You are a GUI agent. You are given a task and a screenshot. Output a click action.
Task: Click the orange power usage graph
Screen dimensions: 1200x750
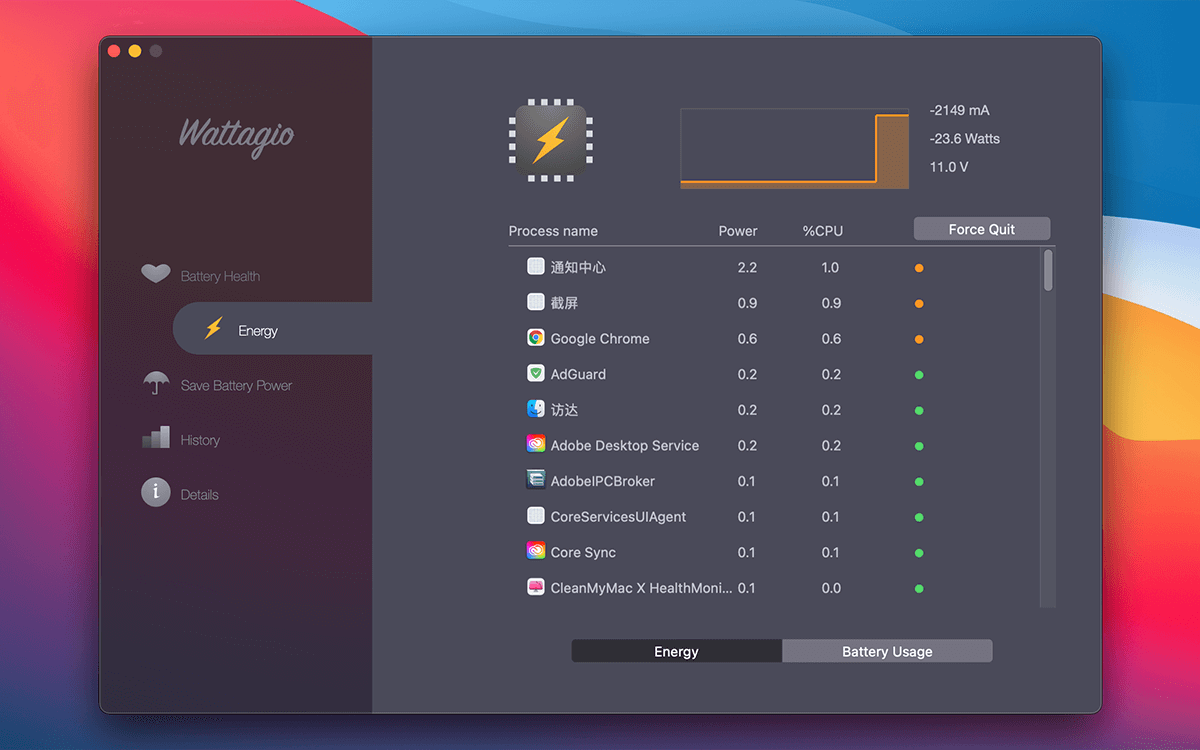click(795, 148)
